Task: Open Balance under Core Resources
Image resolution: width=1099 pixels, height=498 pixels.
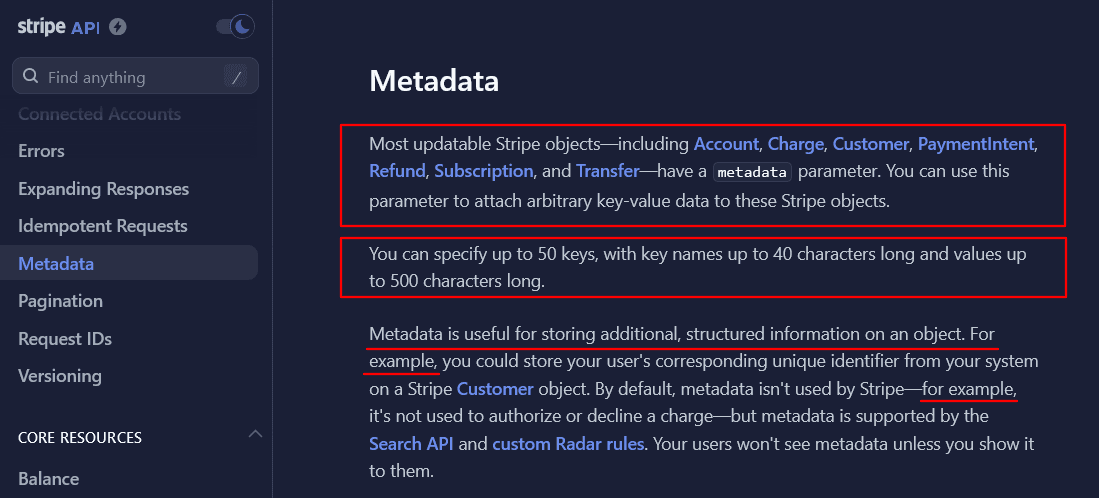Action: click(x=48, y=479)
